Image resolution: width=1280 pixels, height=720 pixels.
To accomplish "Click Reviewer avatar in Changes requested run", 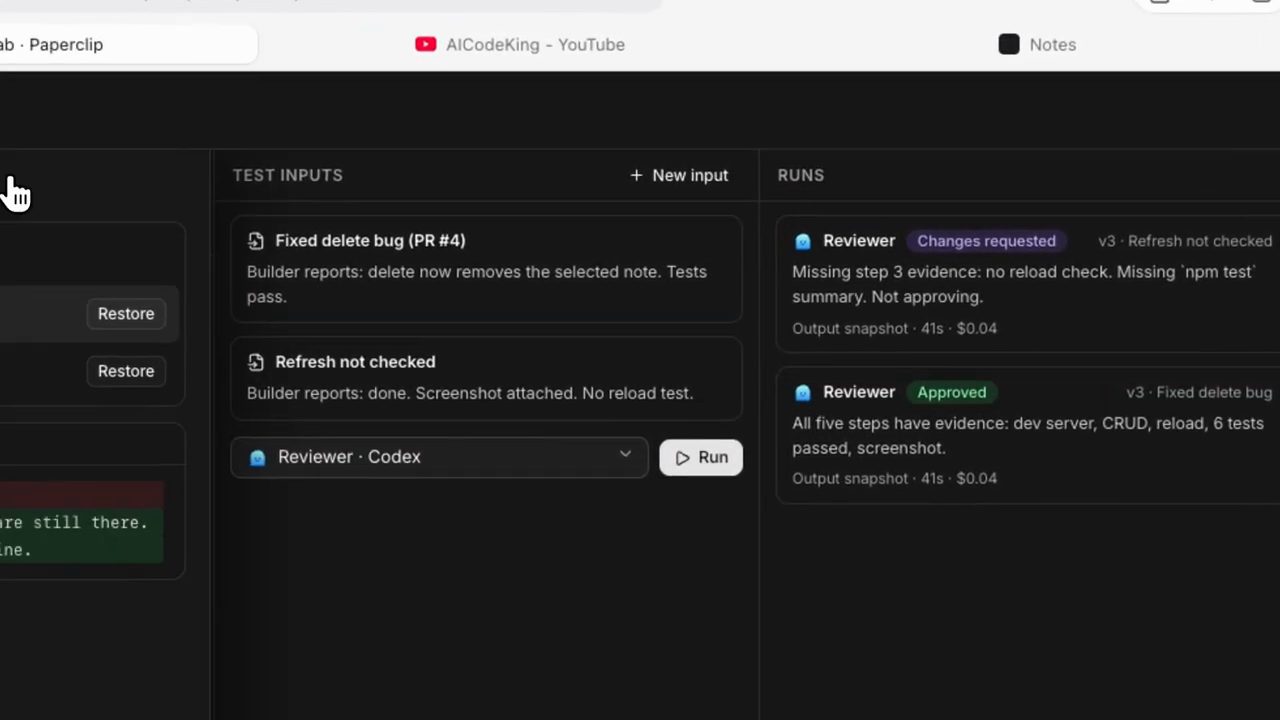I will pos(802,241).
